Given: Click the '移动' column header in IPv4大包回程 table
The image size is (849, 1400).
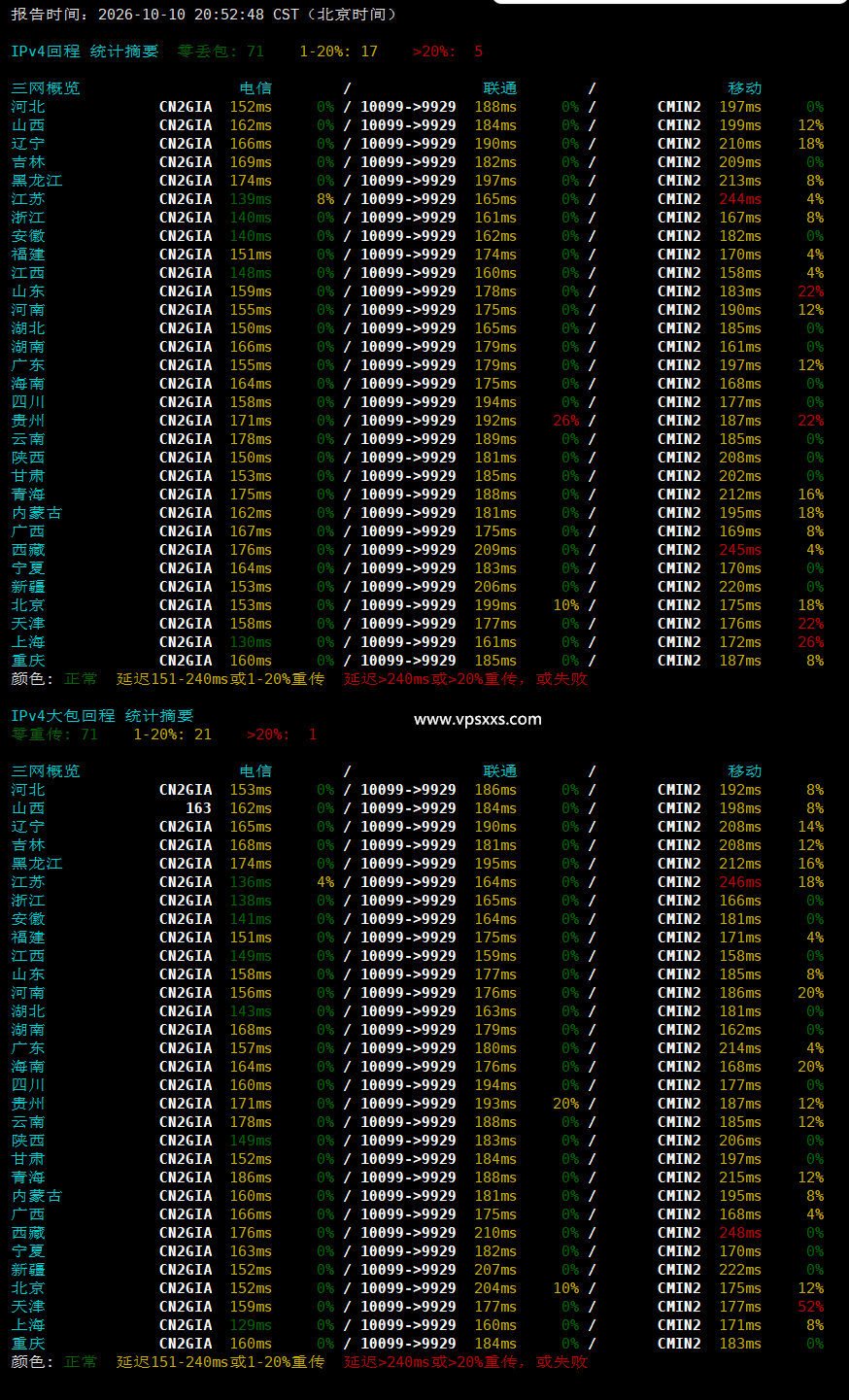Looking at the screenshot, I should (x=745, y=771).
